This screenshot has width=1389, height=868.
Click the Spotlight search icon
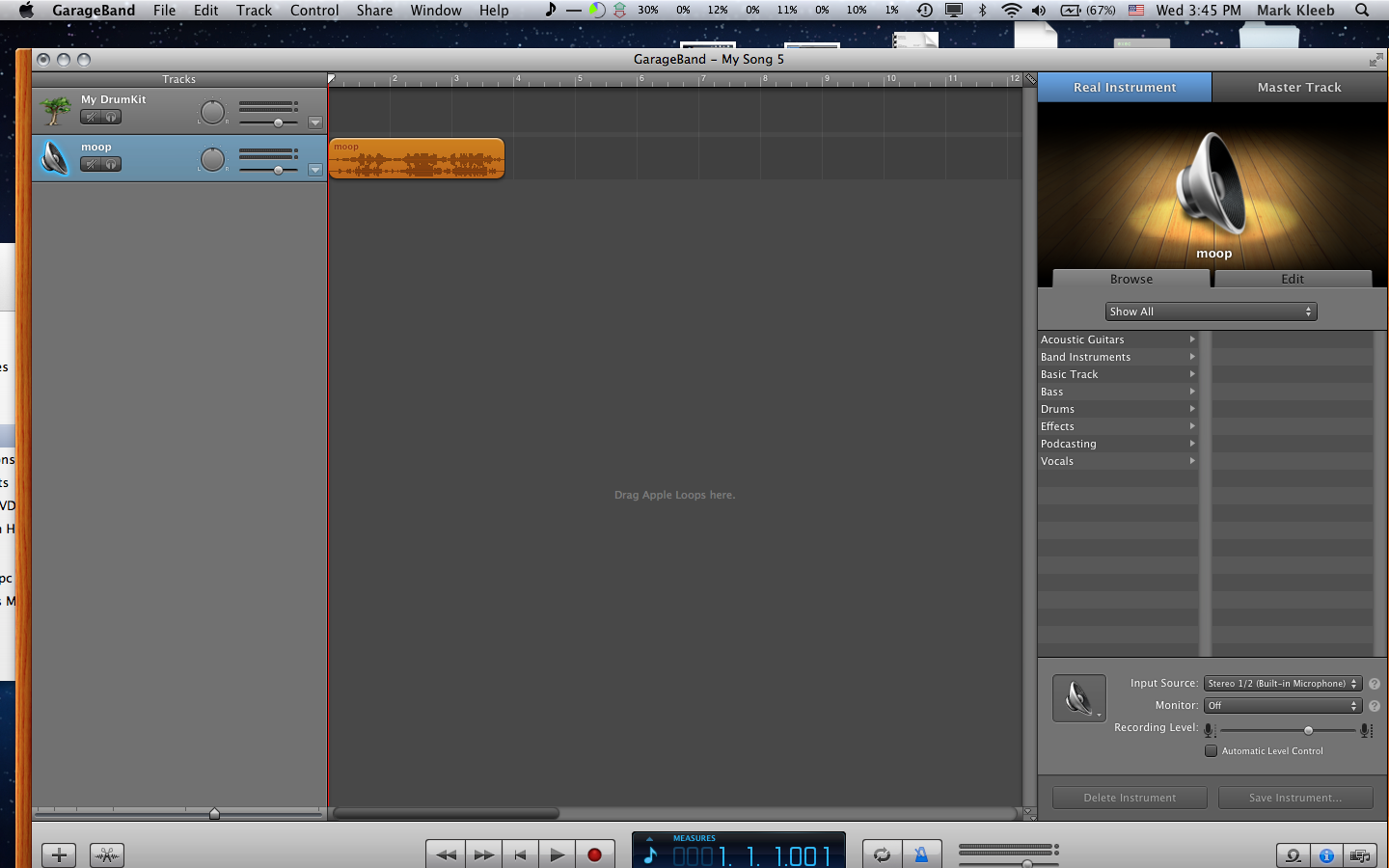[x=1362, y=10]
